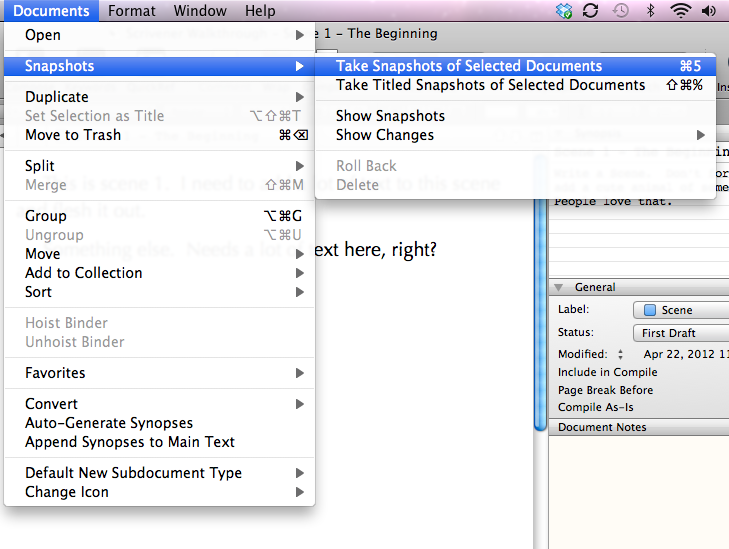Expand Default New Subdocument Type submenu

[159, 473]
